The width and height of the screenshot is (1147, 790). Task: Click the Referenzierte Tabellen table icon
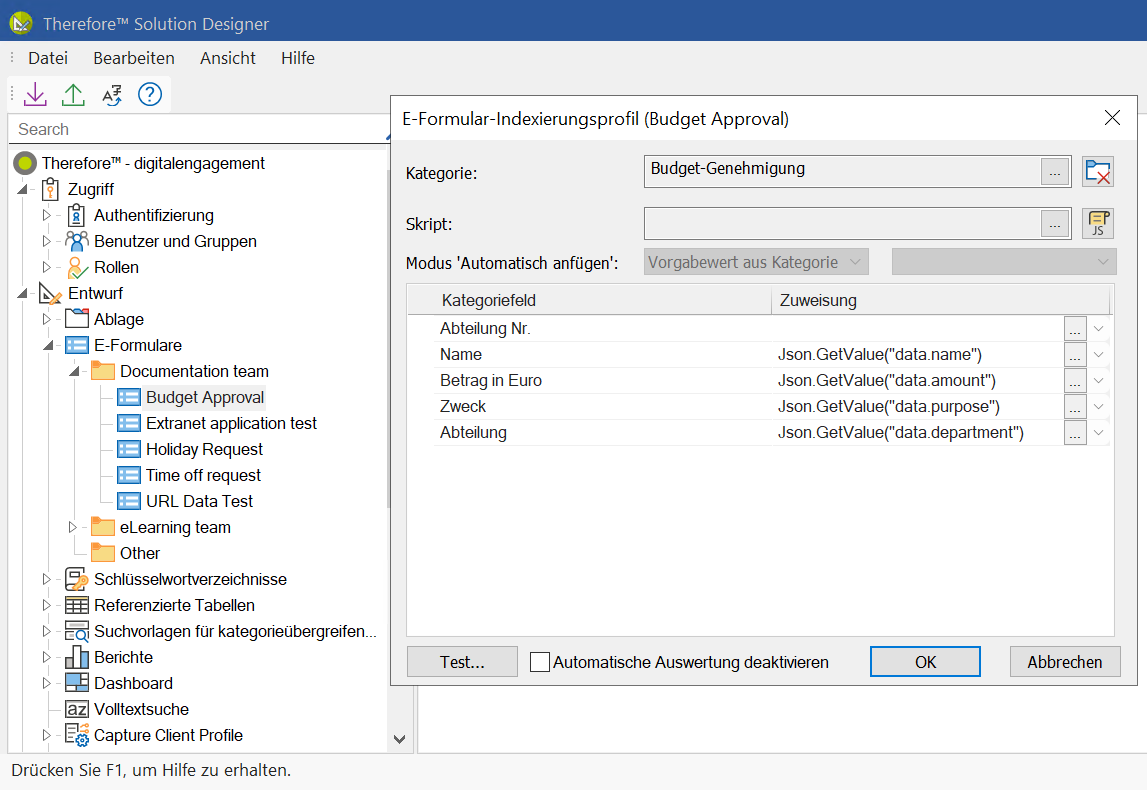77,606
